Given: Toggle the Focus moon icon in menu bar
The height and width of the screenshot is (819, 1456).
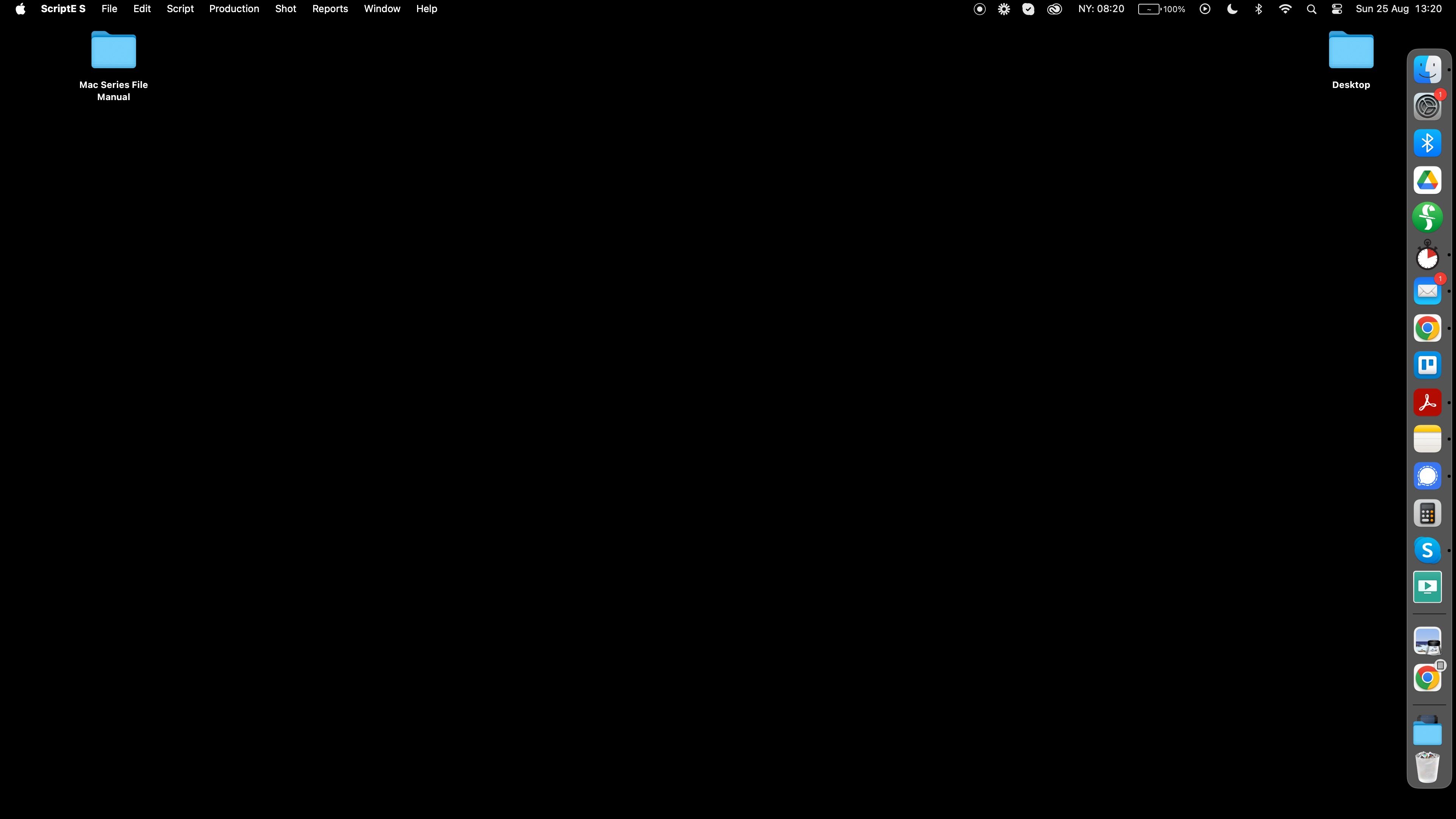Looking at the screenshot, I should [x=1232, y=9].
